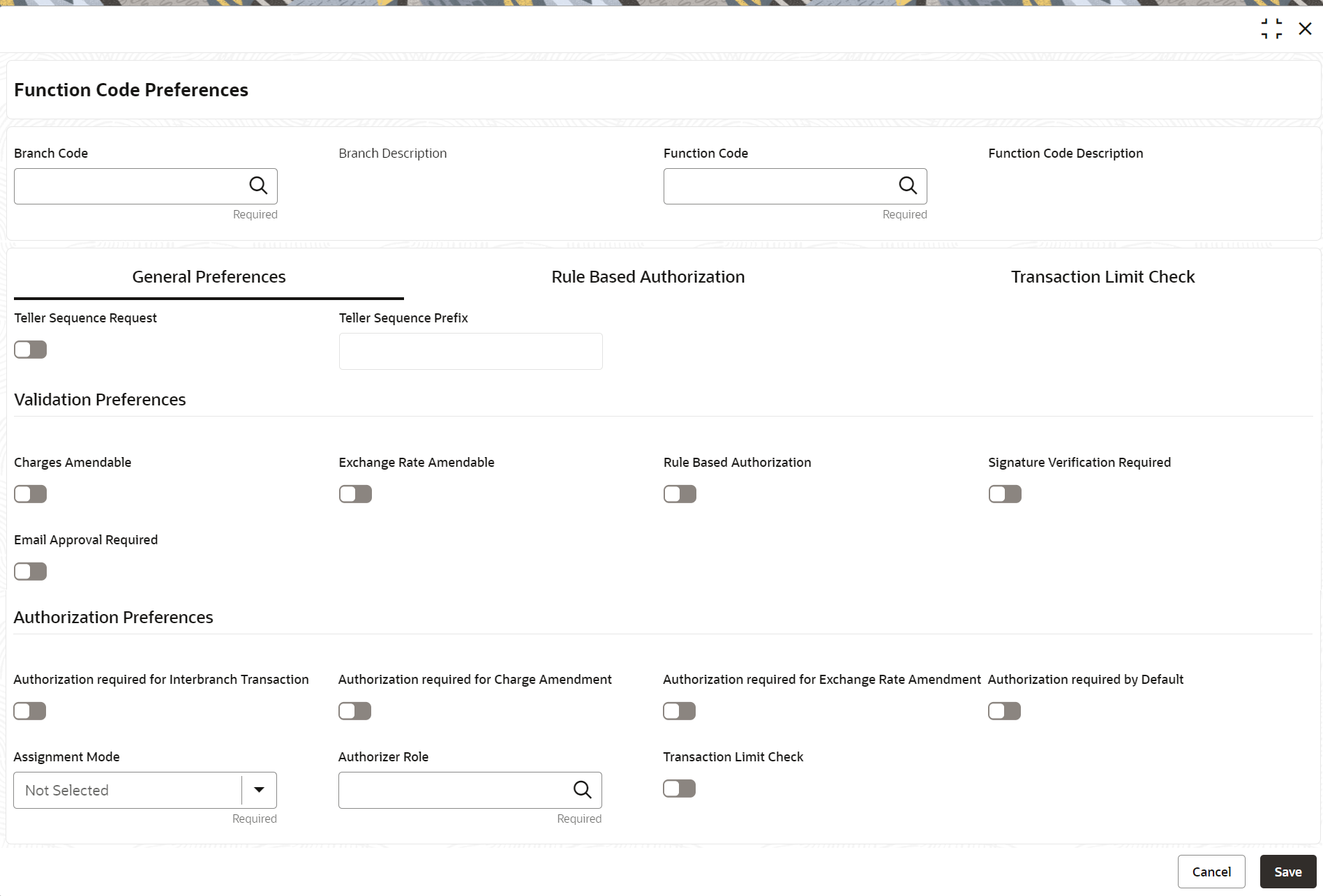Enable Authorization required for Interbranch Transaction

click(x=30, y=711)
